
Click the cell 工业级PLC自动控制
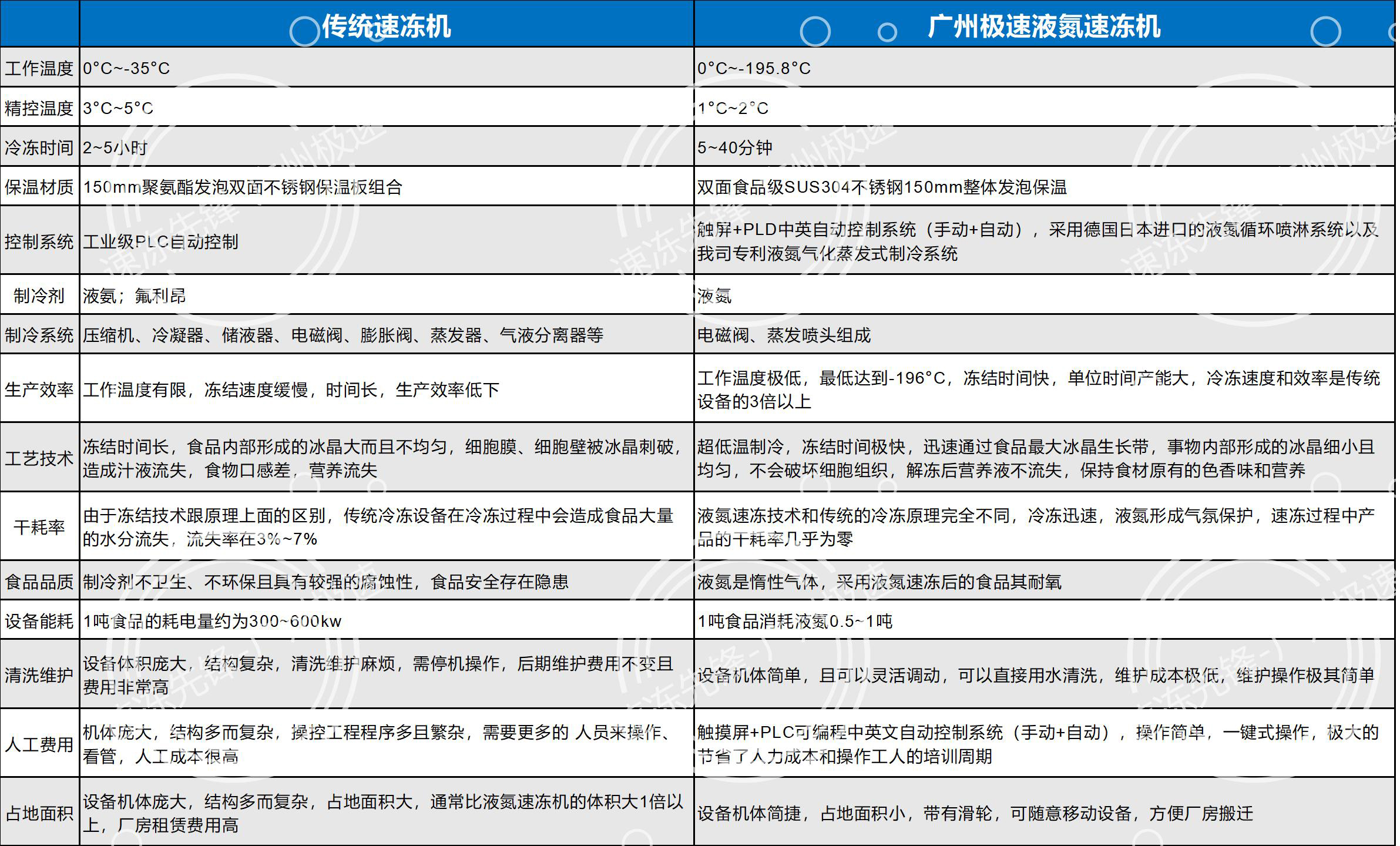(x=387, y=240)
